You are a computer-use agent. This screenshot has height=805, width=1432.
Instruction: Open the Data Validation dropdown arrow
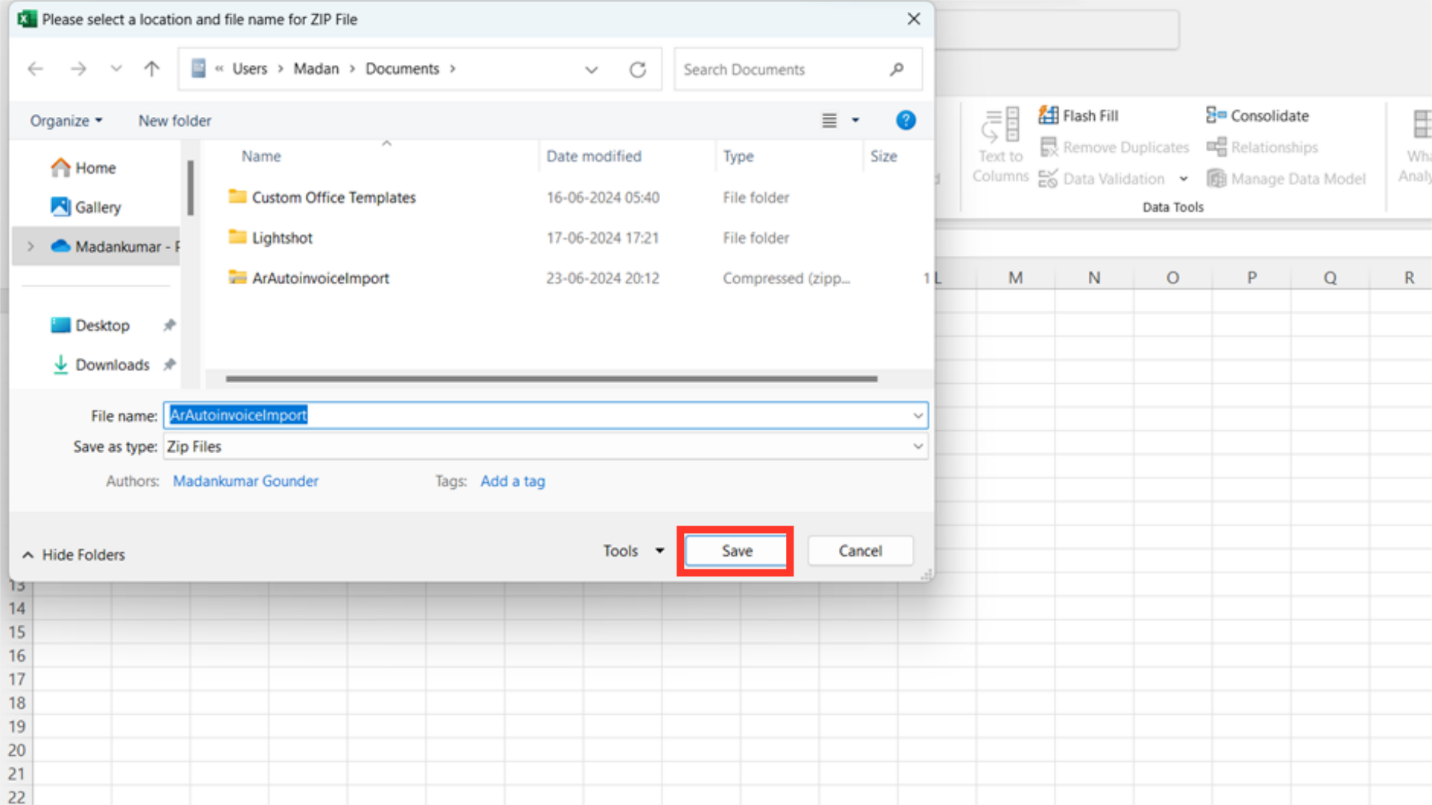1183,179
